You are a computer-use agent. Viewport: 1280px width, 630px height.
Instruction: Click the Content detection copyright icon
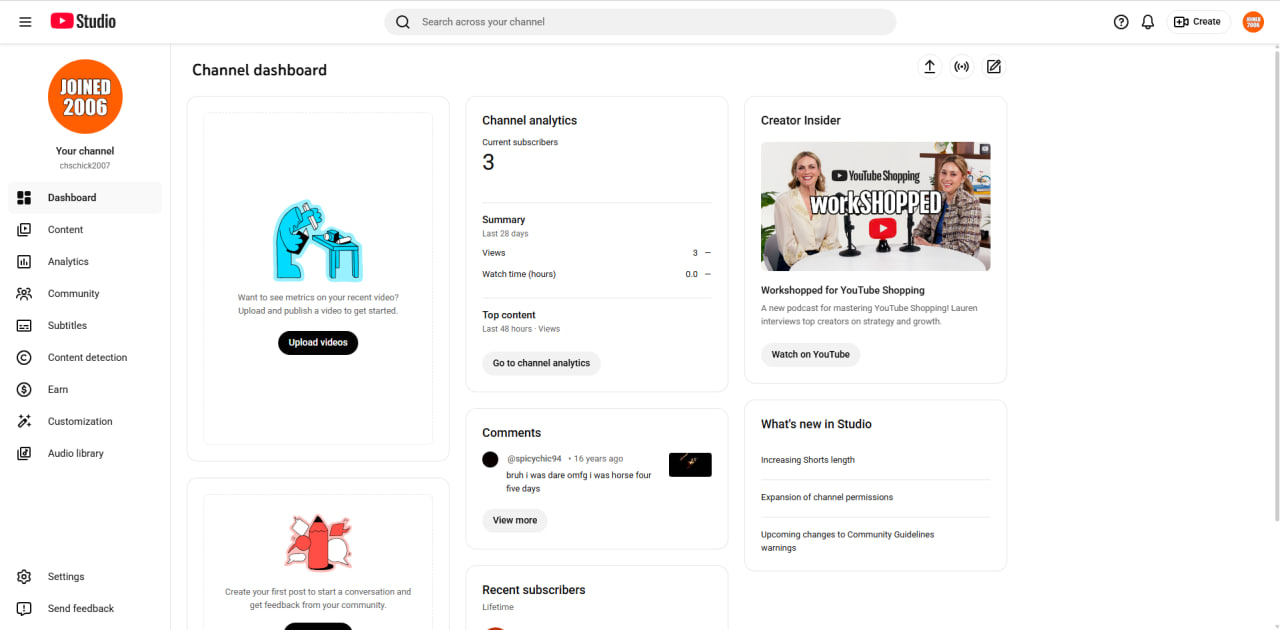click(x=25, y=358)
